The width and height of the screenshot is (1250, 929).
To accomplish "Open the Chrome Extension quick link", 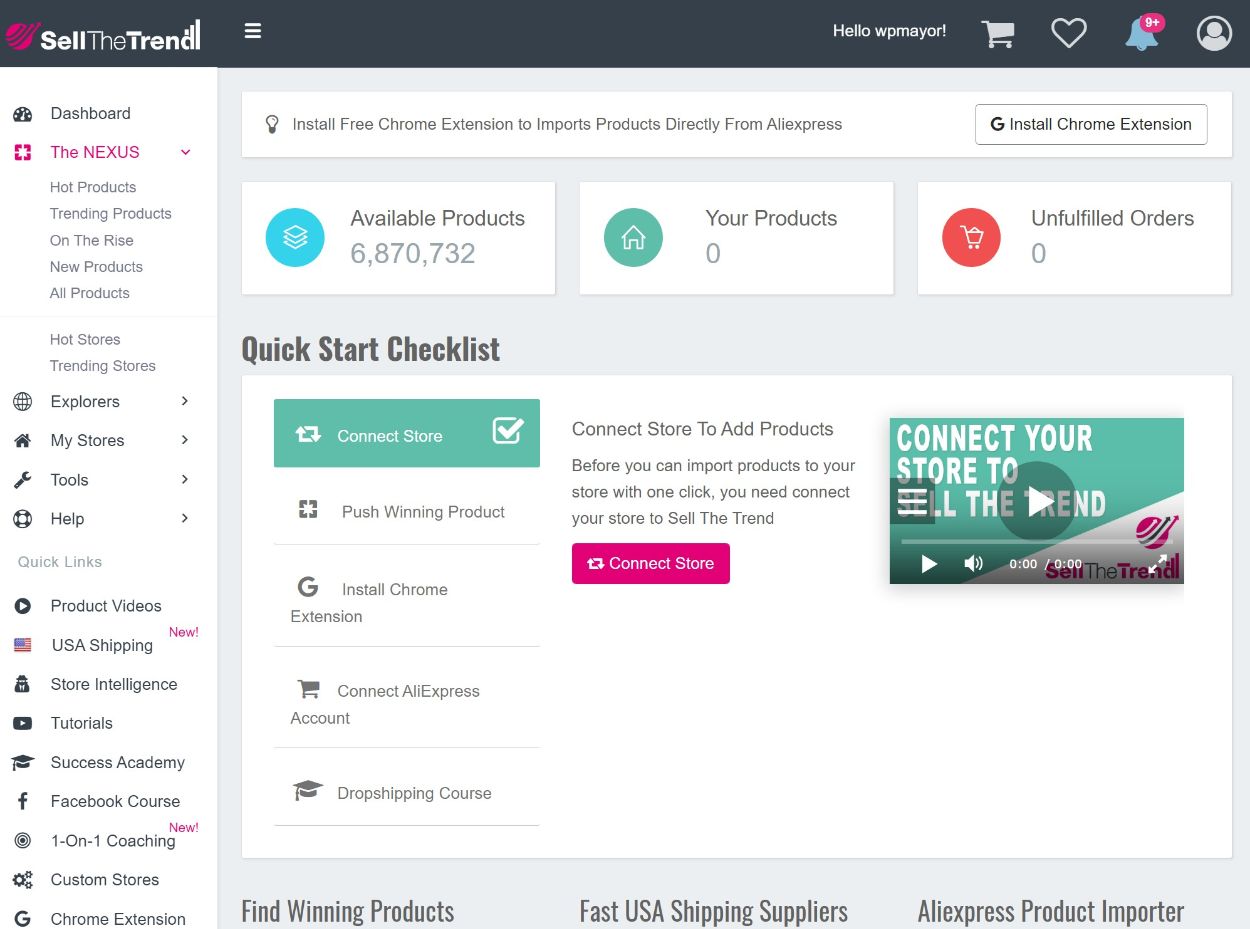I will click(x=118, y=919).
